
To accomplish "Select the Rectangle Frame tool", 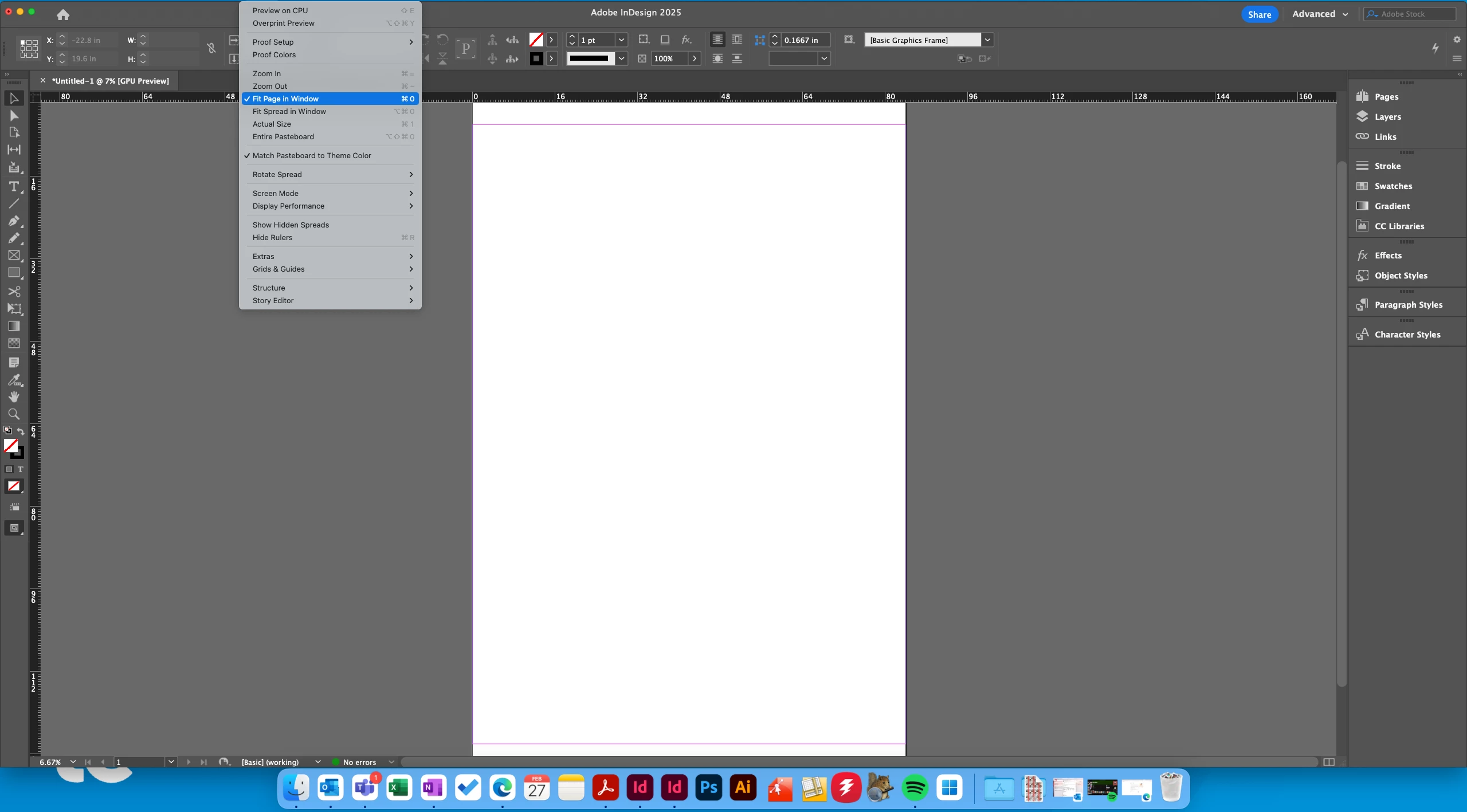I will 14,256.
